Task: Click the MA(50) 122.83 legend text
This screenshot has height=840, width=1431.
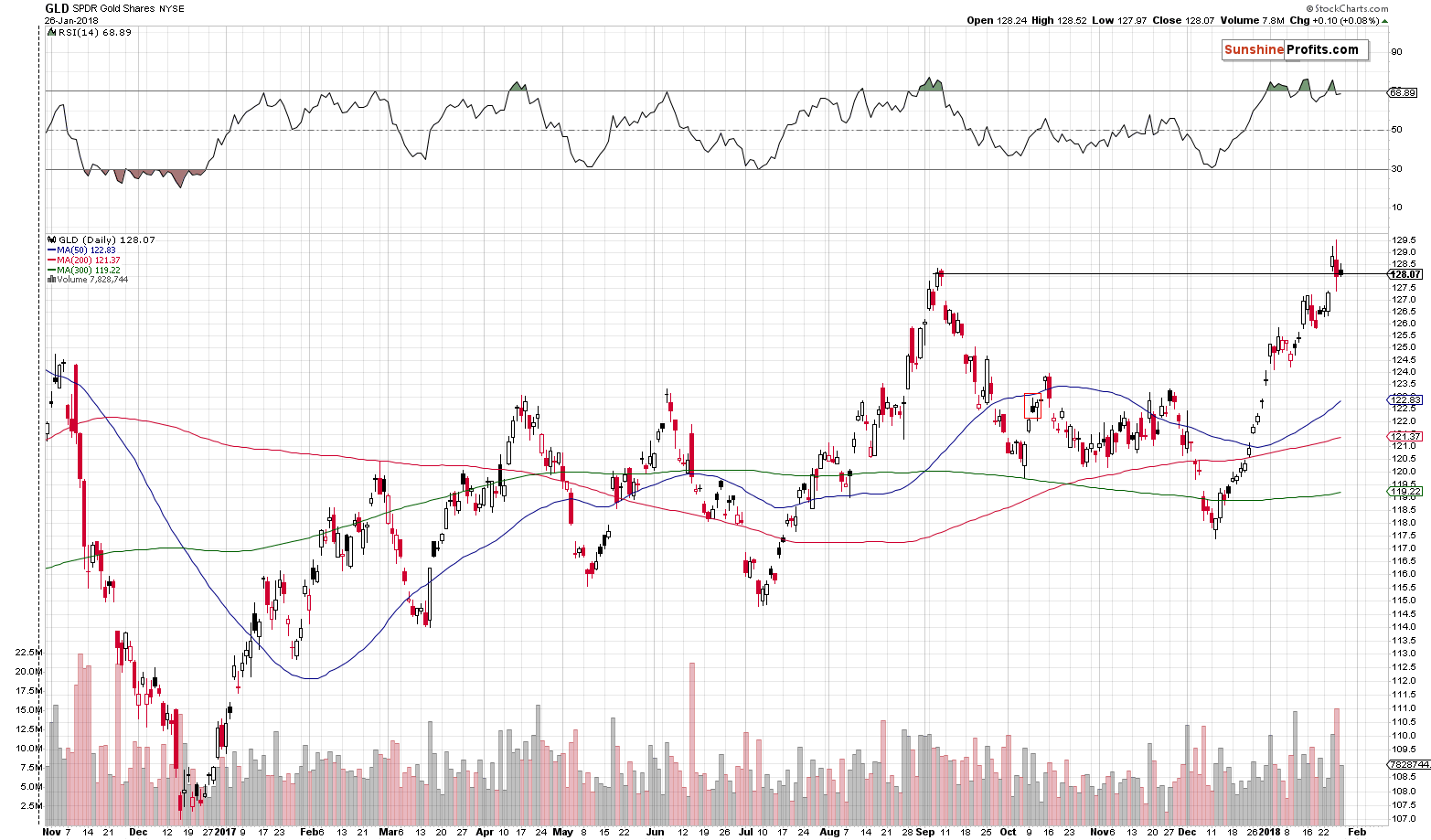Action: coord(86,250)
